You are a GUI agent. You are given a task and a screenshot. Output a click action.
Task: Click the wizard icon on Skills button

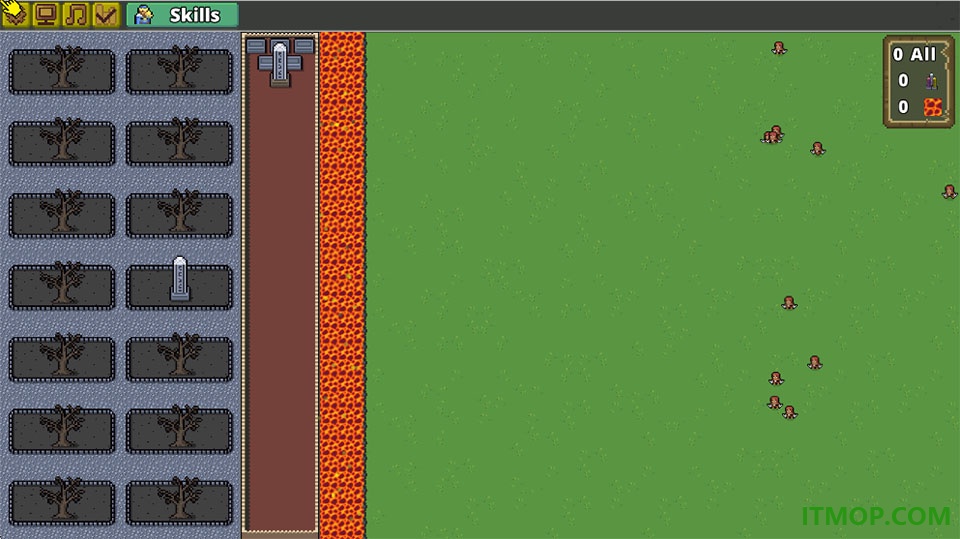[x=144, y=15]
